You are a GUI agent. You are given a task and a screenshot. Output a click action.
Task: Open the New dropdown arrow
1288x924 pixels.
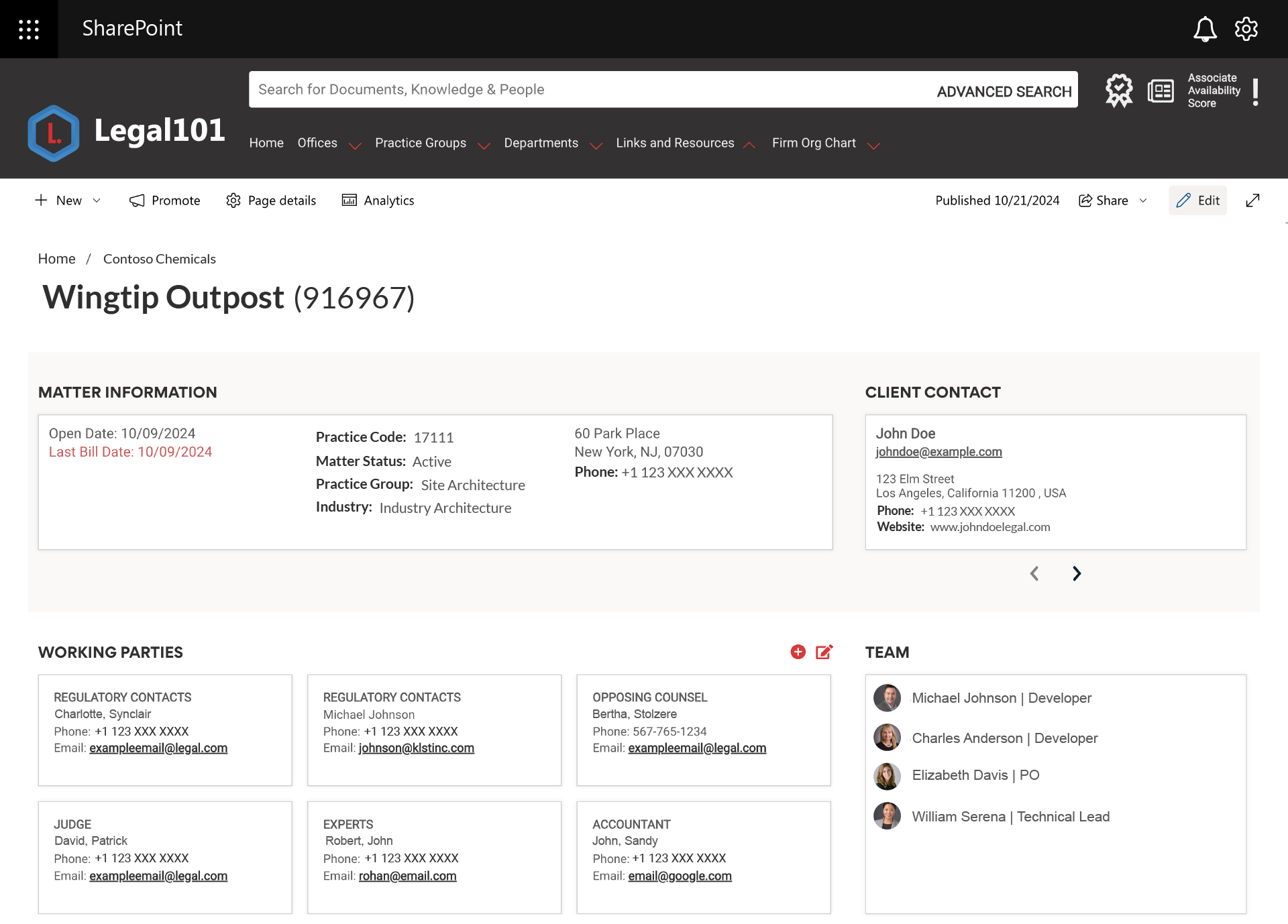(97, 200)
